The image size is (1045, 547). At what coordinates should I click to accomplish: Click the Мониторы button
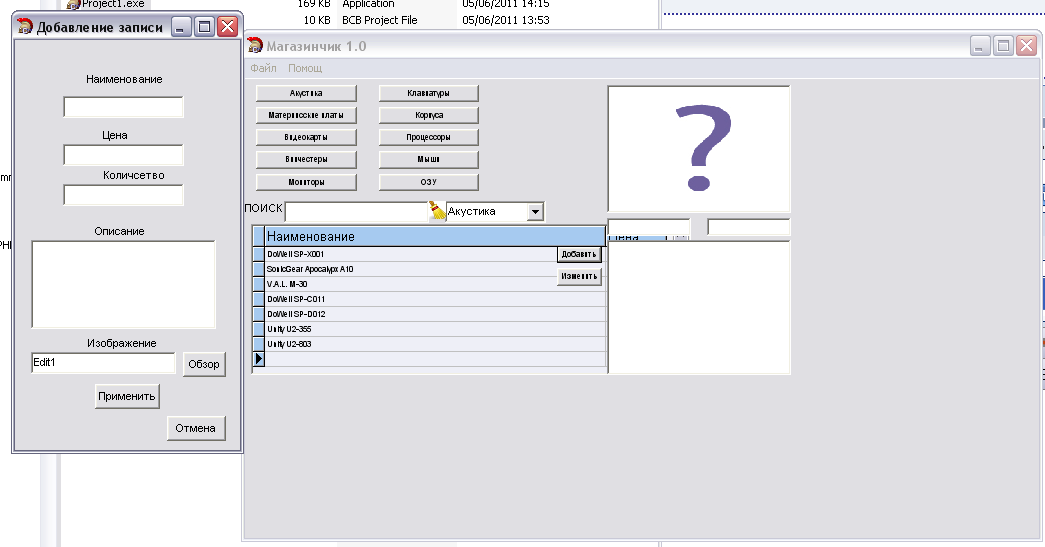(306, 183)
